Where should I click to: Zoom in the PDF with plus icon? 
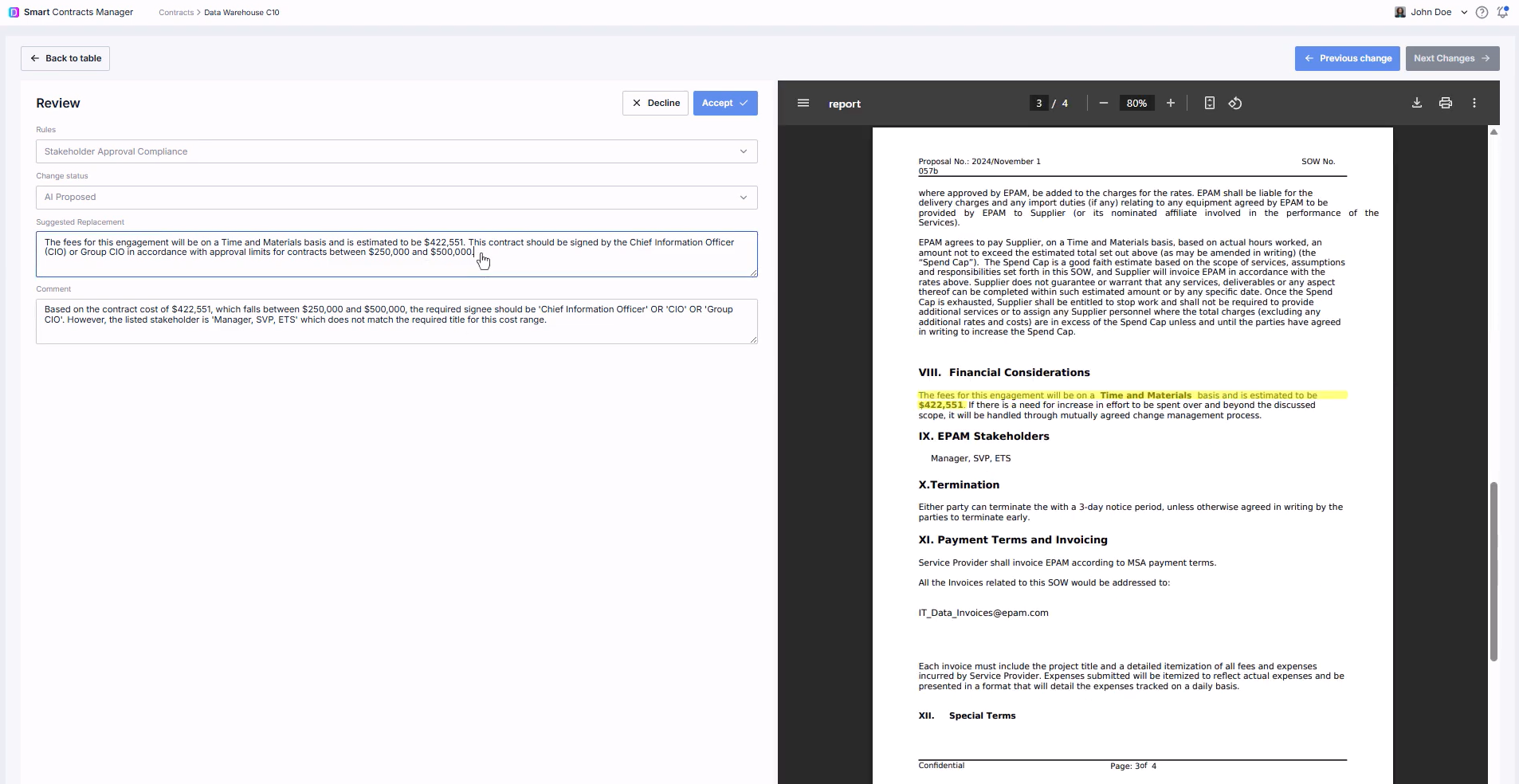[1171, 104]
